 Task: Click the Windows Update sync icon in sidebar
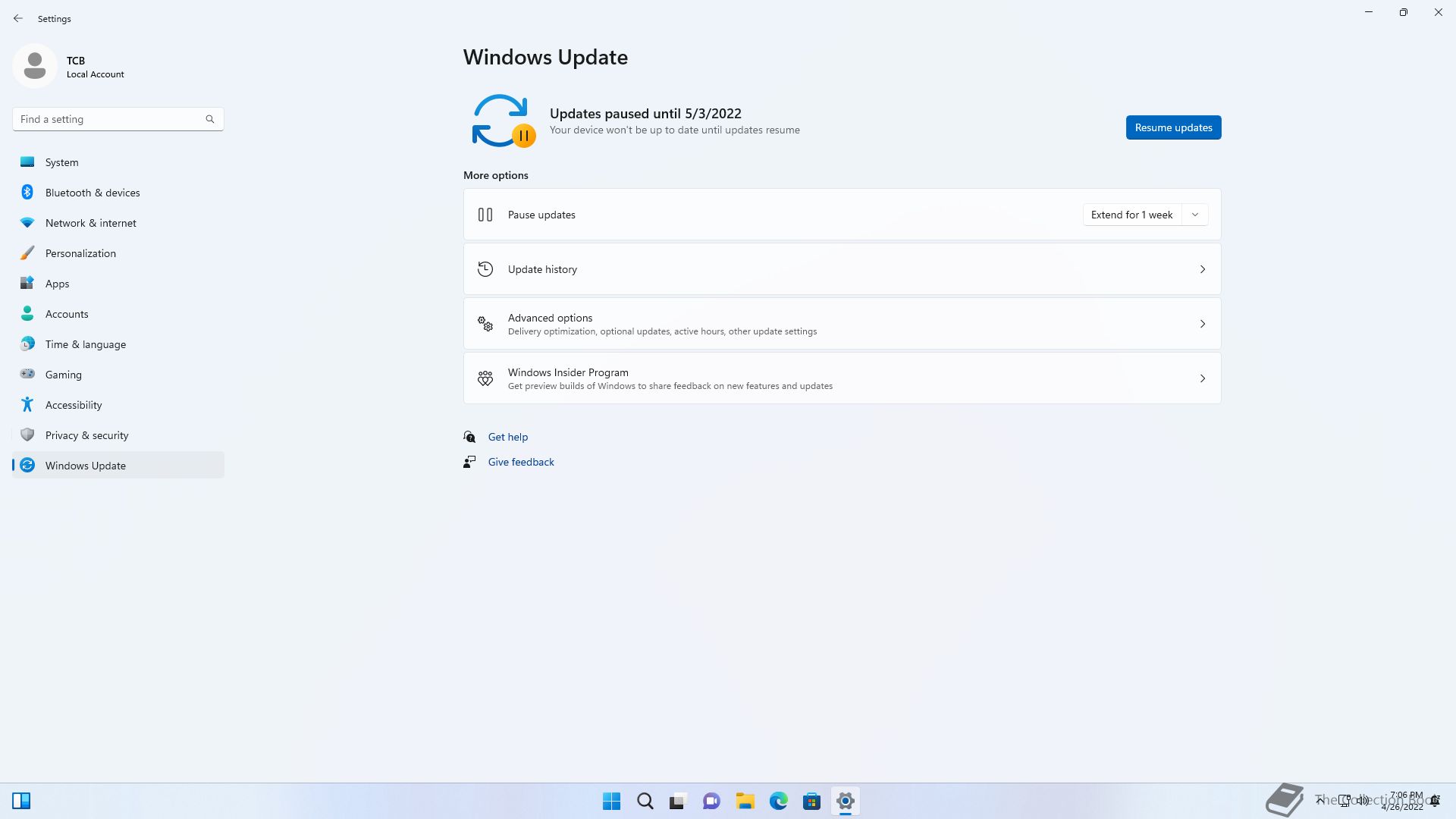coord(27,466)
